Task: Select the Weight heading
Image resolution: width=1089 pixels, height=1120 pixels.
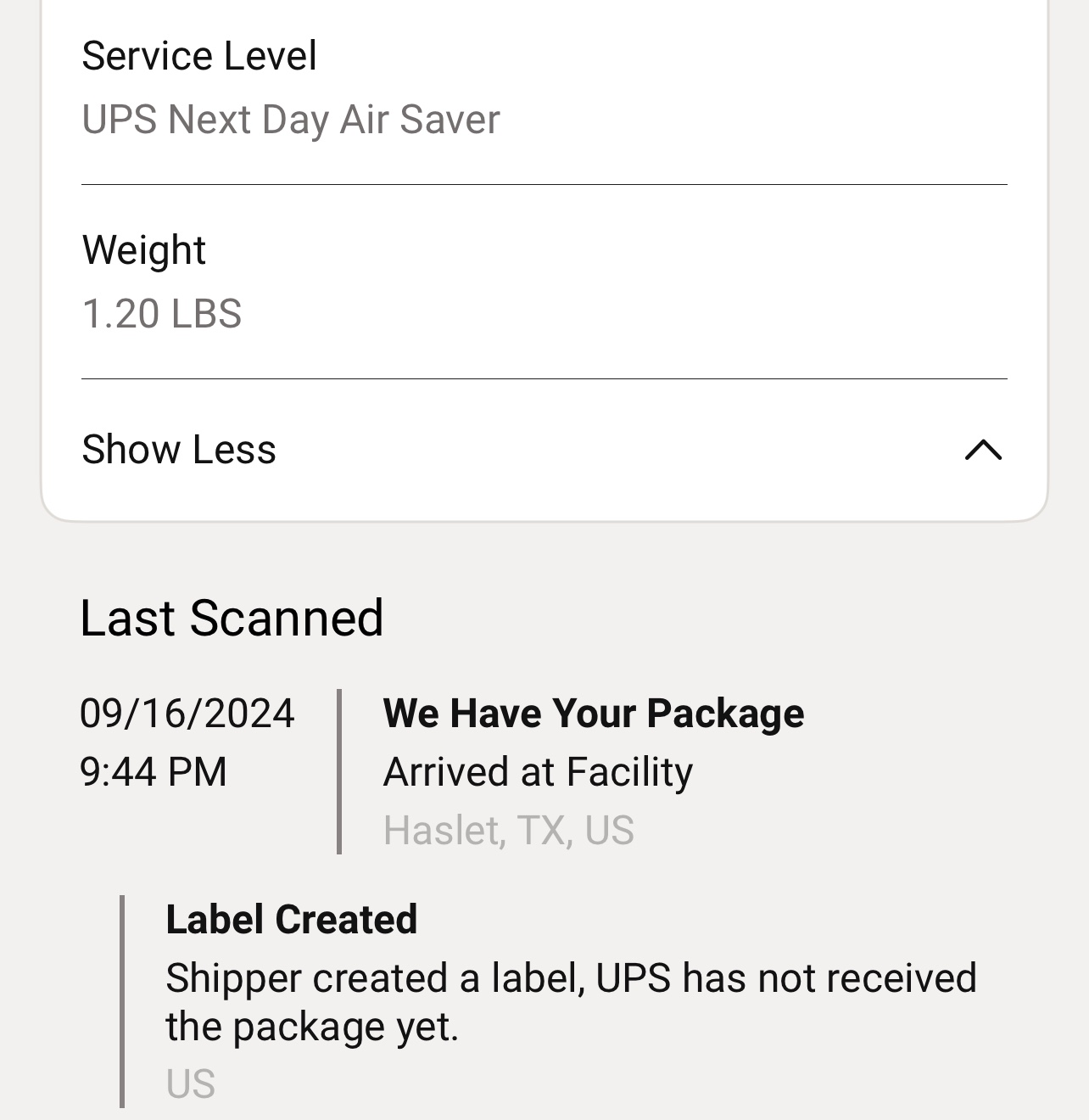Action: 144,250
